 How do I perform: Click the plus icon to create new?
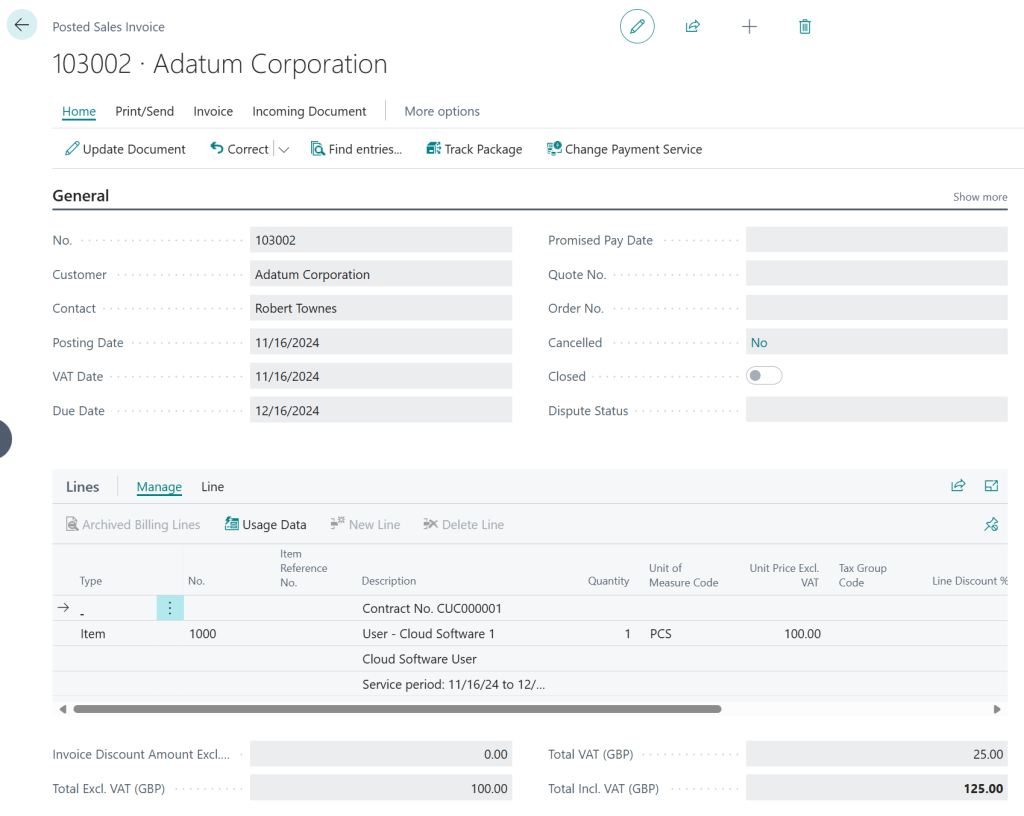point(749,26)
